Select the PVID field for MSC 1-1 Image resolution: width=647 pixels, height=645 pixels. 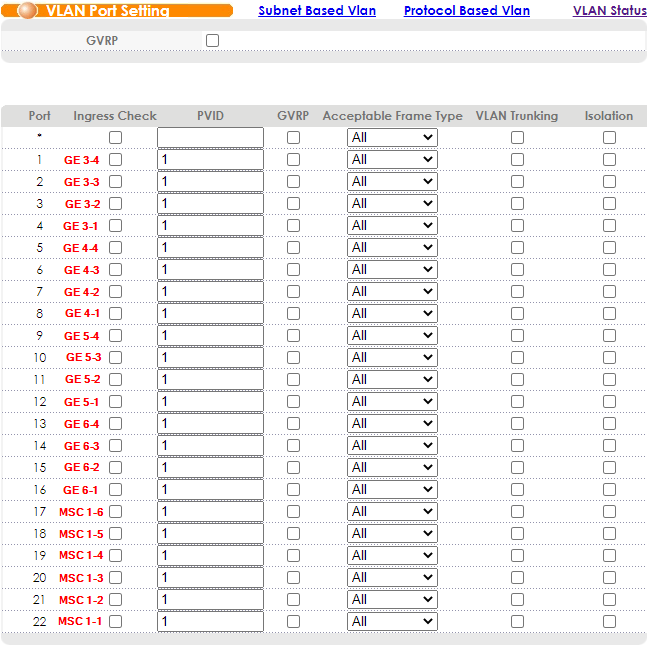(x=210, y=622)
